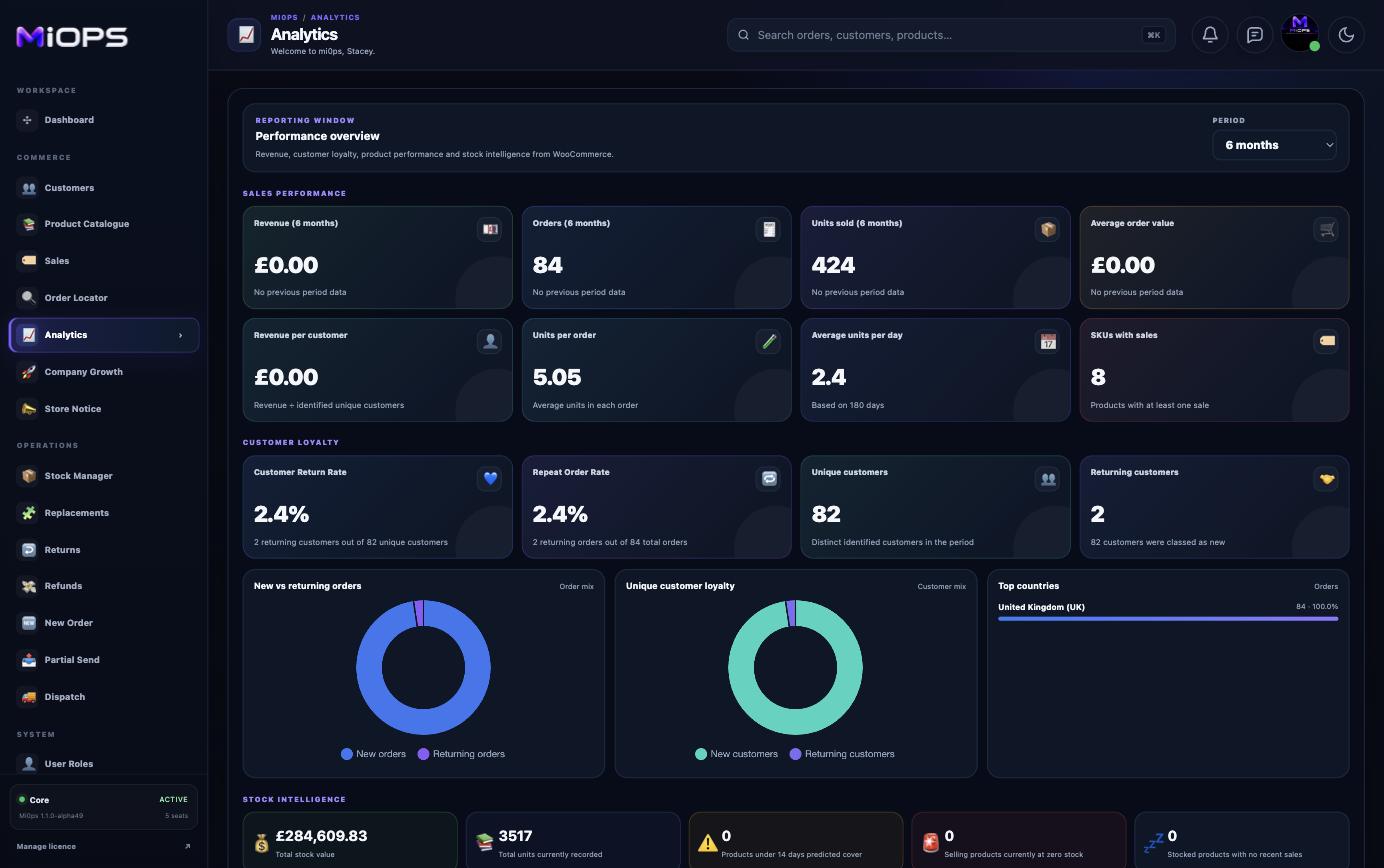Screen dimensions: 1384x868
Task: Toggle Returning customers legend swatch
Action: tap(796, 754)
